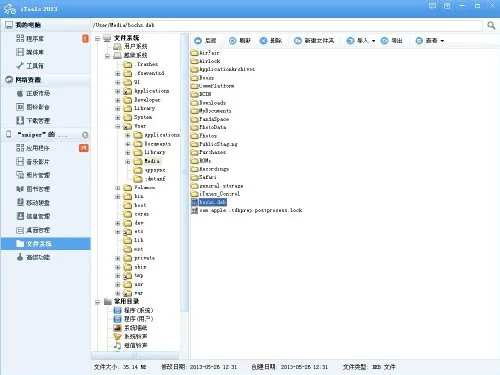This screenshot has height=375, width=500.
Task: Select the Advanced Functions (高级功能) sidebar item
Action: pyautogui.click(x=33, y=257)
